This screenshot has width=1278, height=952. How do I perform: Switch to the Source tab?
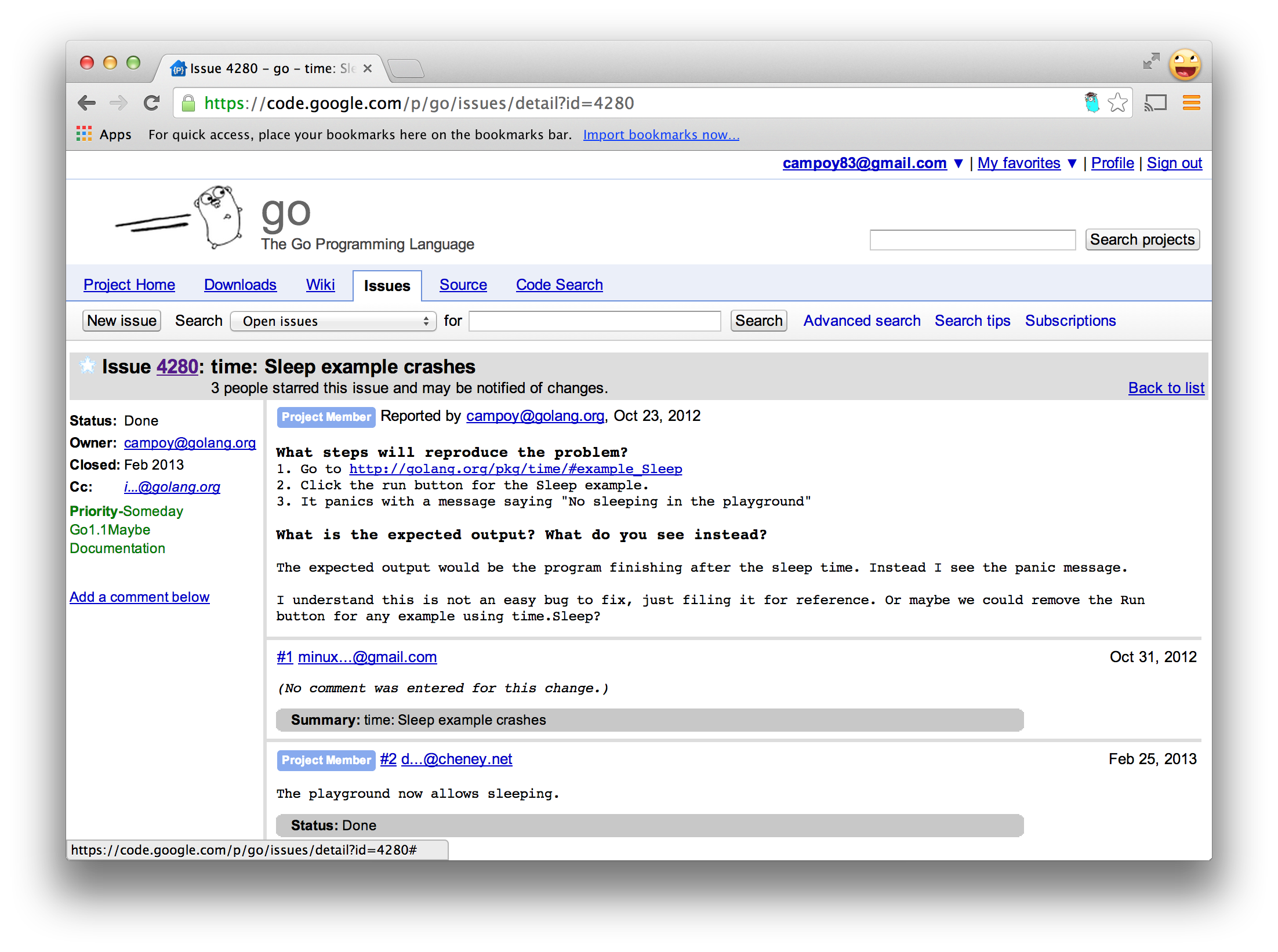pyautogui.click(x=463, y=285)
